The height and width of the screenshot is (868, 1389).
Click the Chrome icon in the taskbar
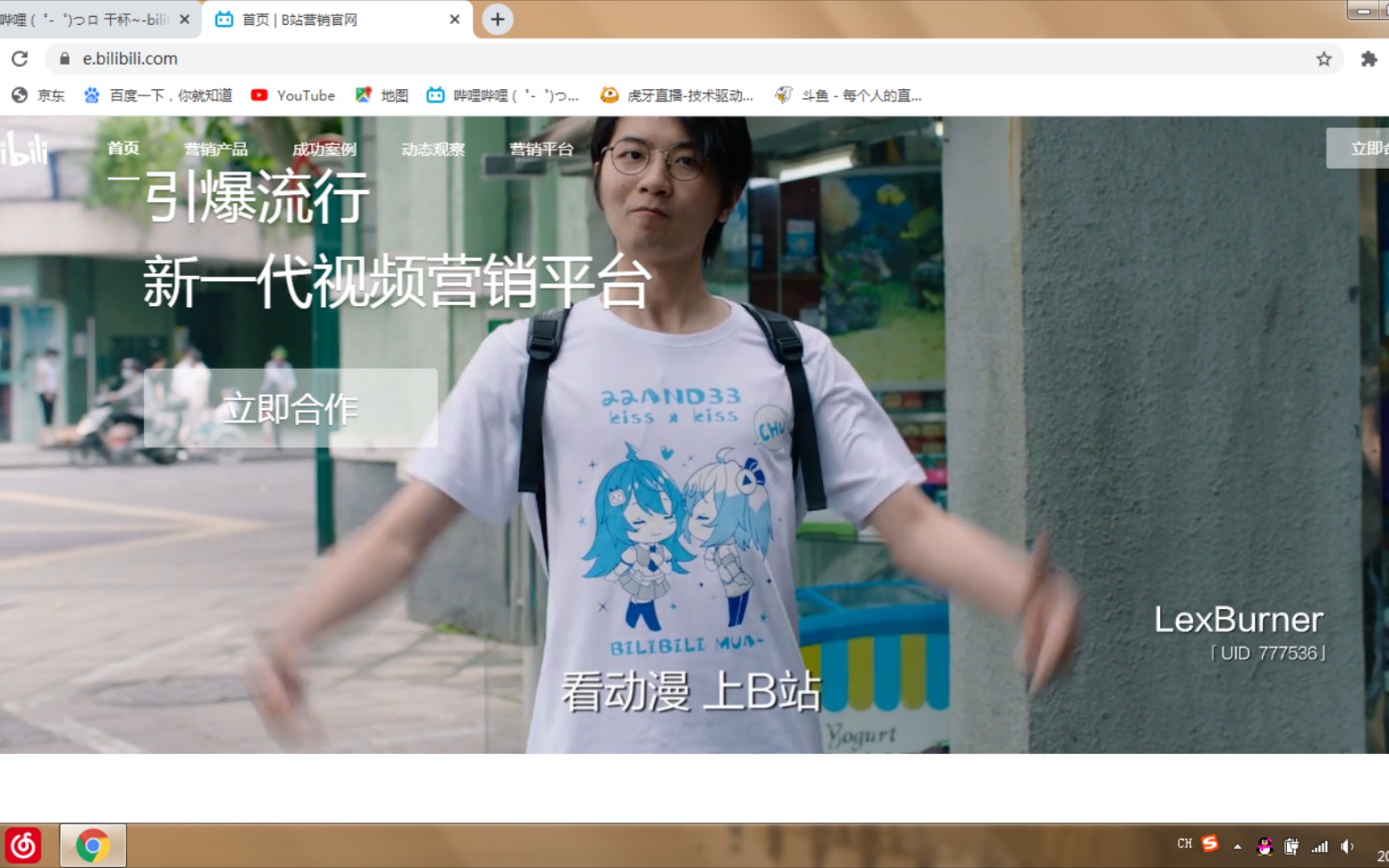click(x=92, y=845)
